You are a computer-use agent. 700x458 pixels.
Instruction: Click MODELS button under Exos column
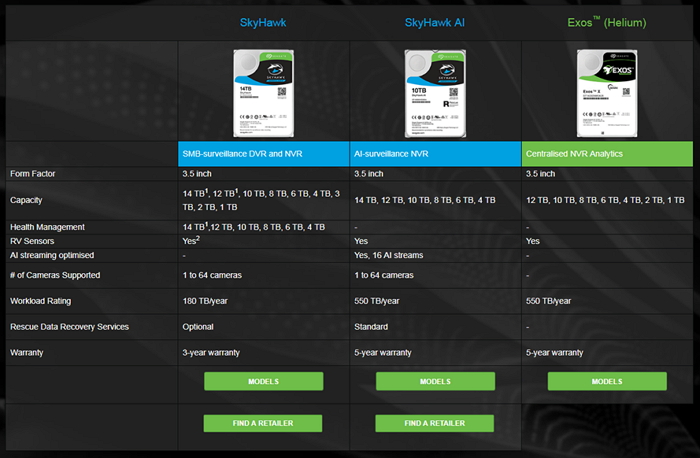pos(607,381)
